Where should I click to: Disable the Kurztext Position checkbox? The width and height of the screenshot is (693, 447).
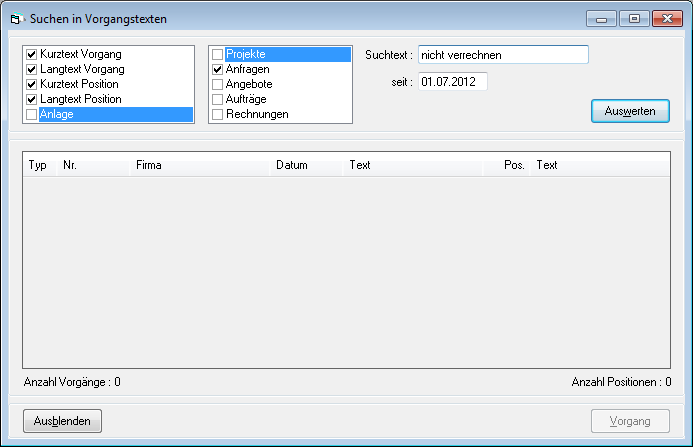pyautogui.click(x=32, y=84)
